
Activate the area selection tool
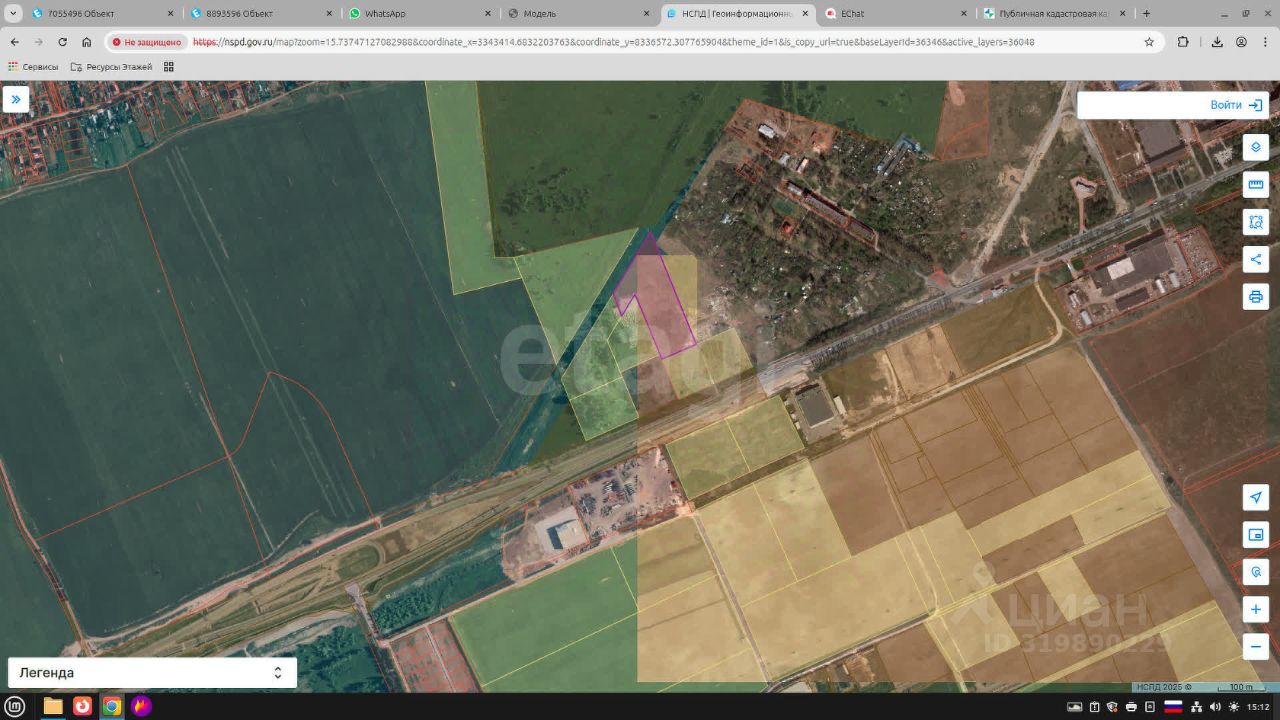(1255, 222)
